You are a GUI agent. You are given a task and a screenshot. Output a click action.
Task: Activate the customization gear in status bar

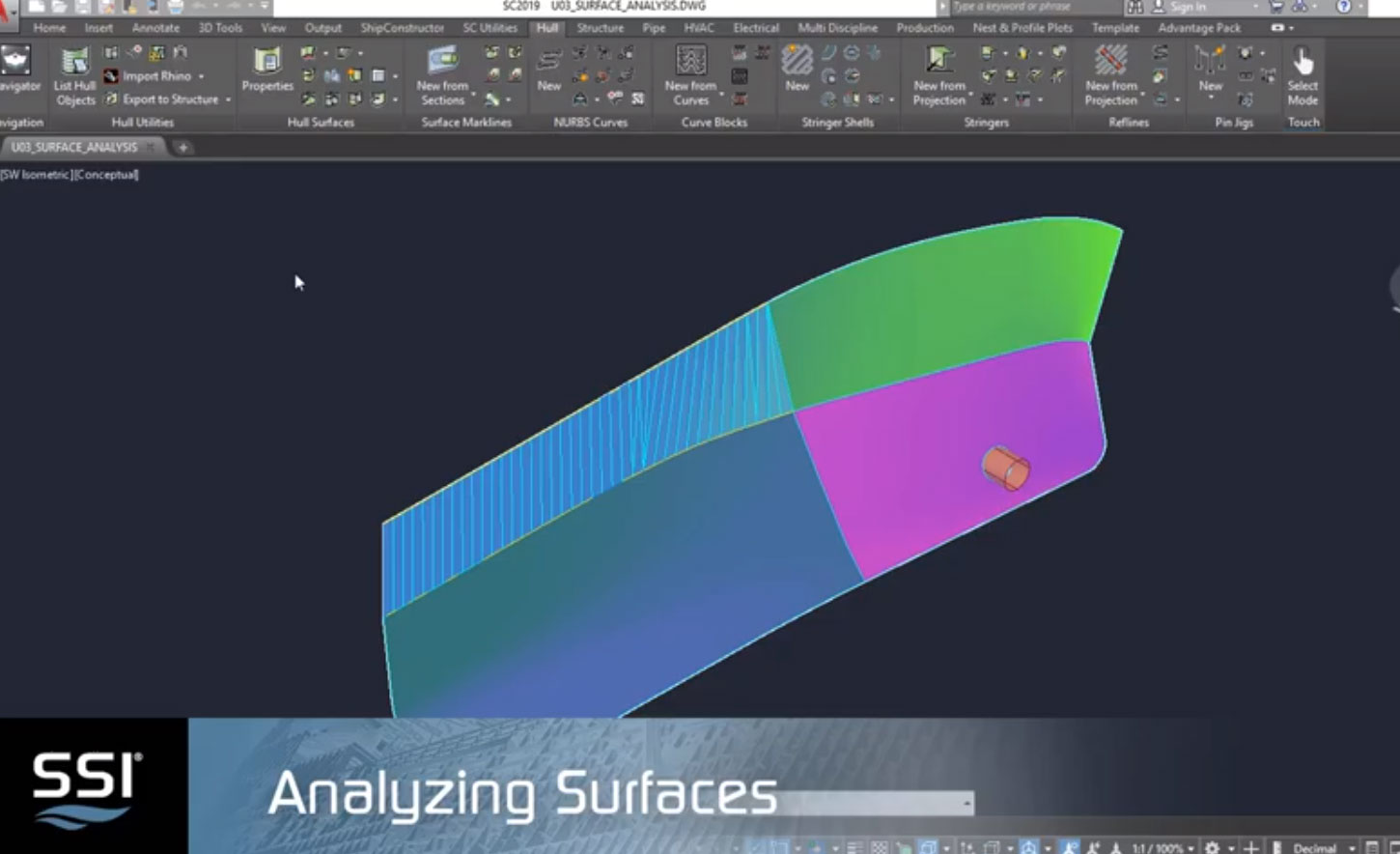click(x=1215, y=845)
